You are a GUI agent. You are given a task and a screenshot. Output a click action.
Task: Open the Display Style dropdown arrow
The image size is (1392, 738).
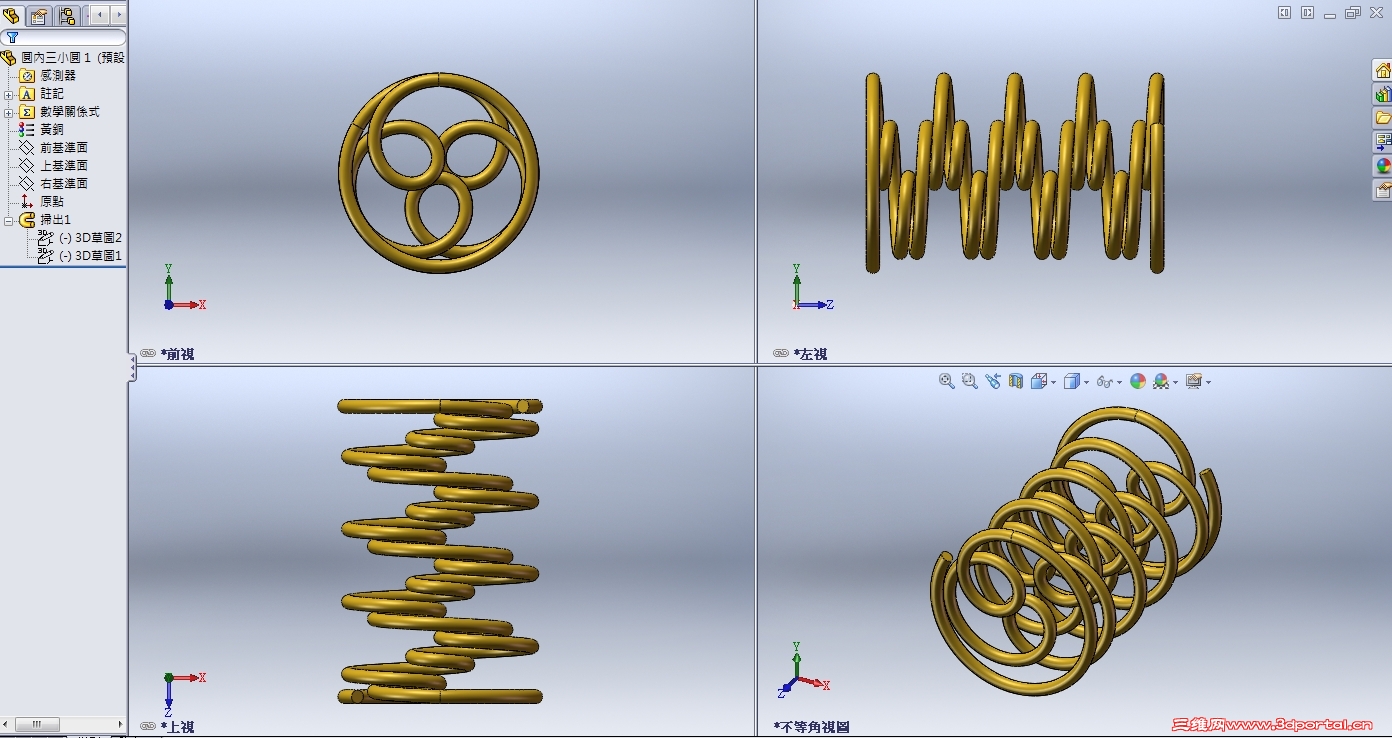(x=1087, y=382)
